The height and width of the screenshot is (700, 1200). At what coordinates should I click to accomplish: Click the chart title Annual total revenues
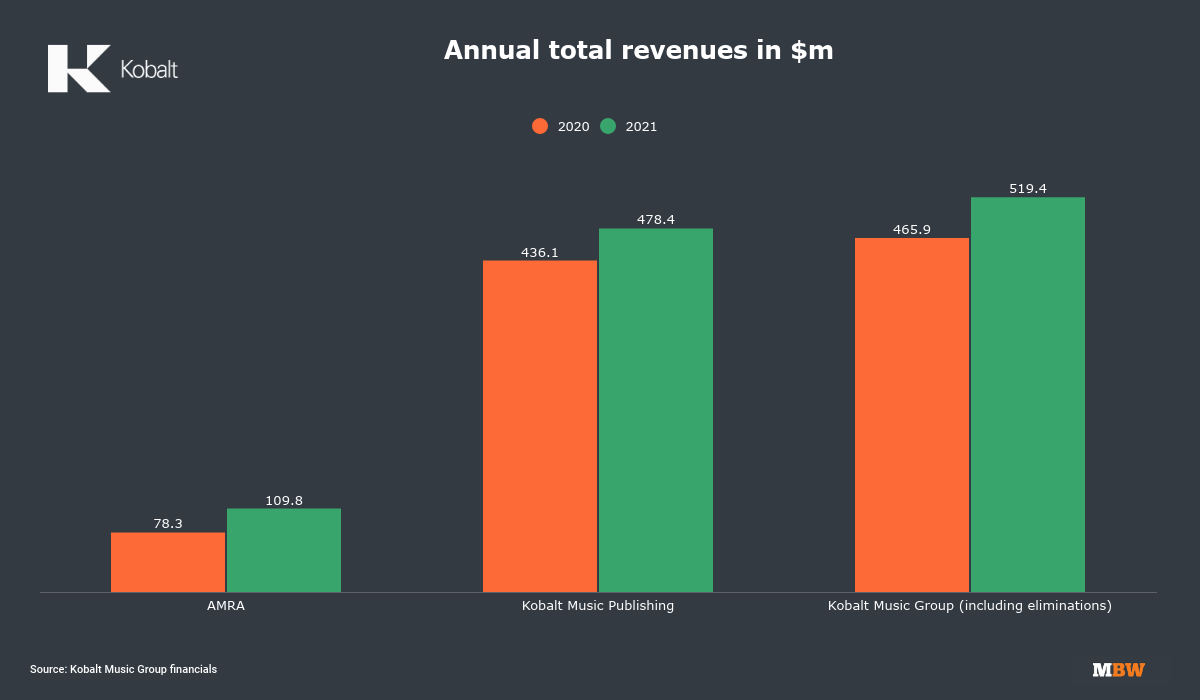point(638,51)
